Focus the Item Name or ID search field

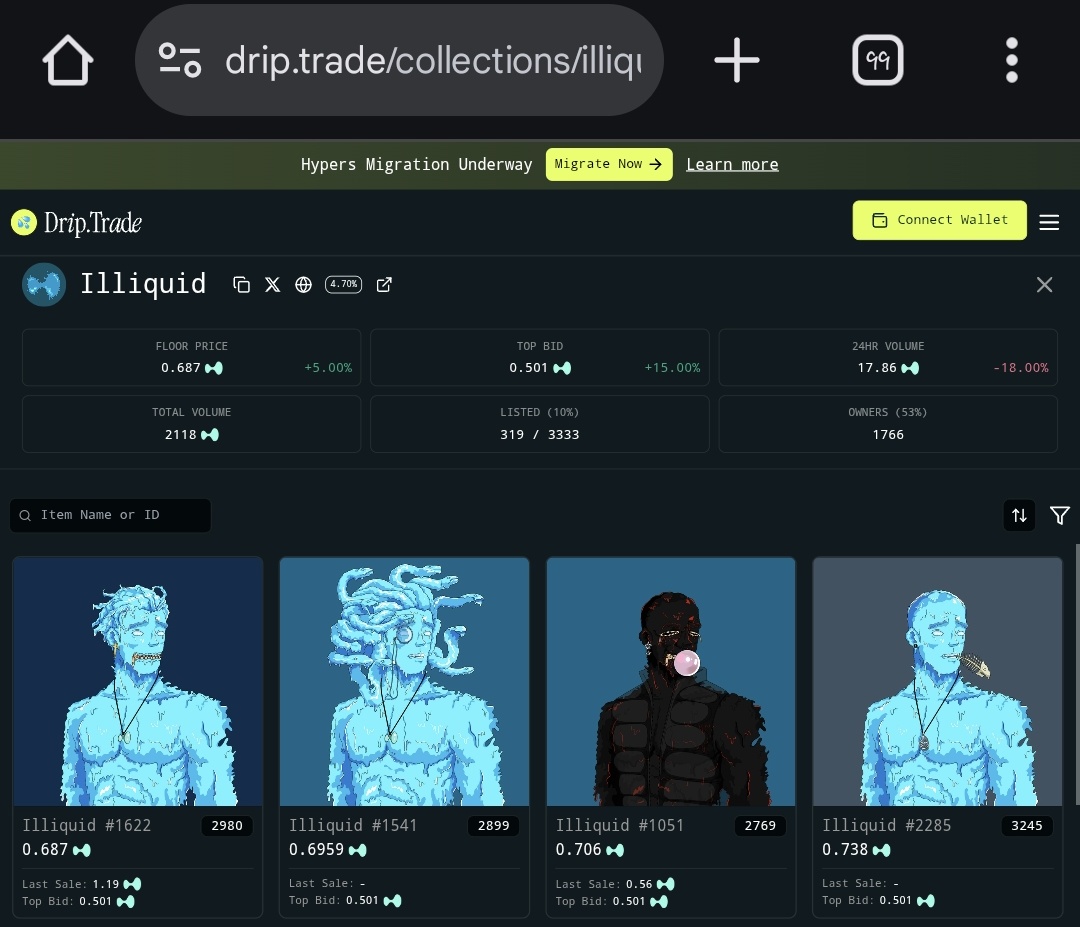[x=110, y=515]
